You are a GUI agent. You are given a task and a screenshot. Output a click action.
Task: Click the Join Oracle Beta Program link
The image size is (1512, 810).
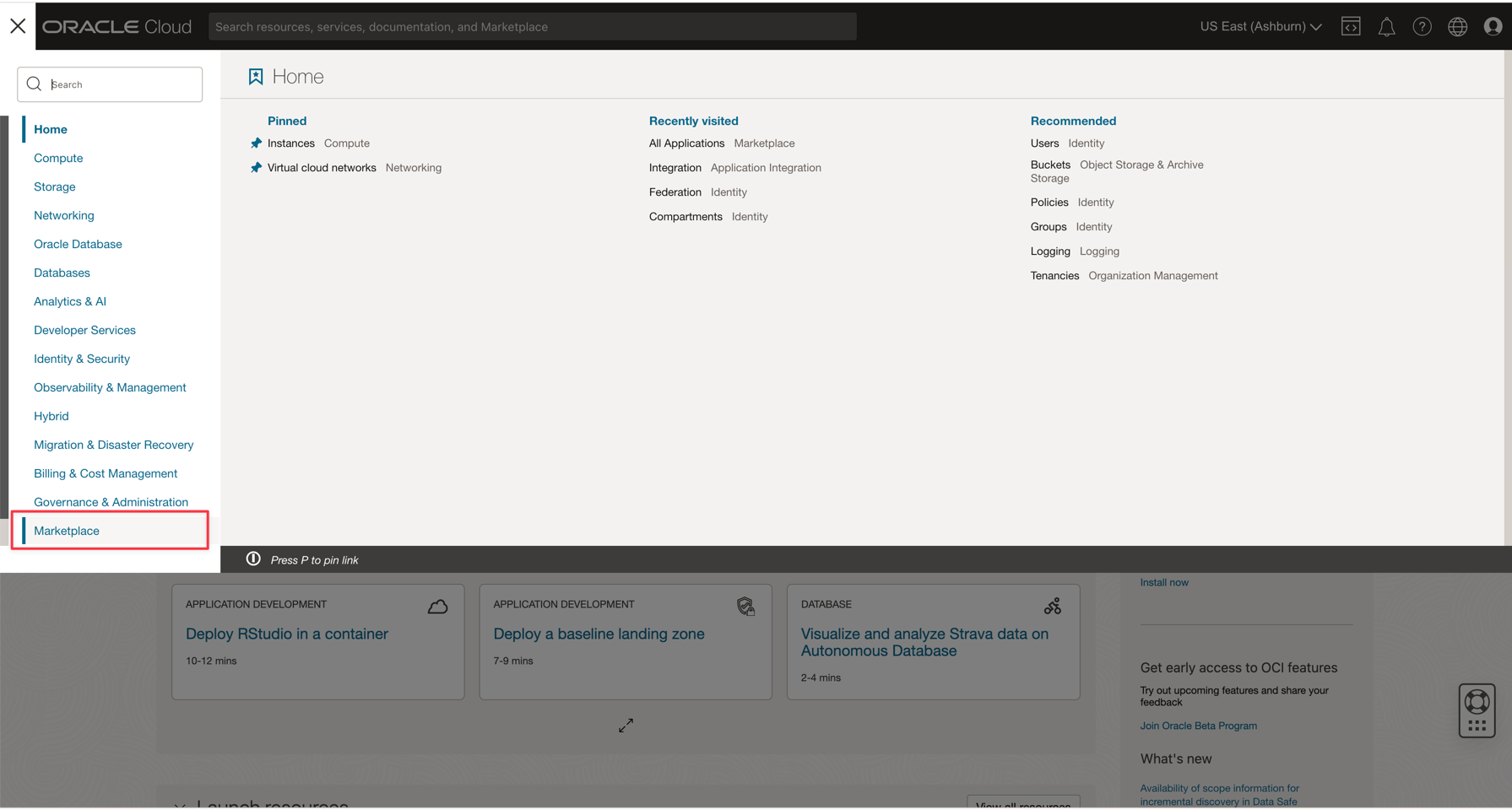1198,726
